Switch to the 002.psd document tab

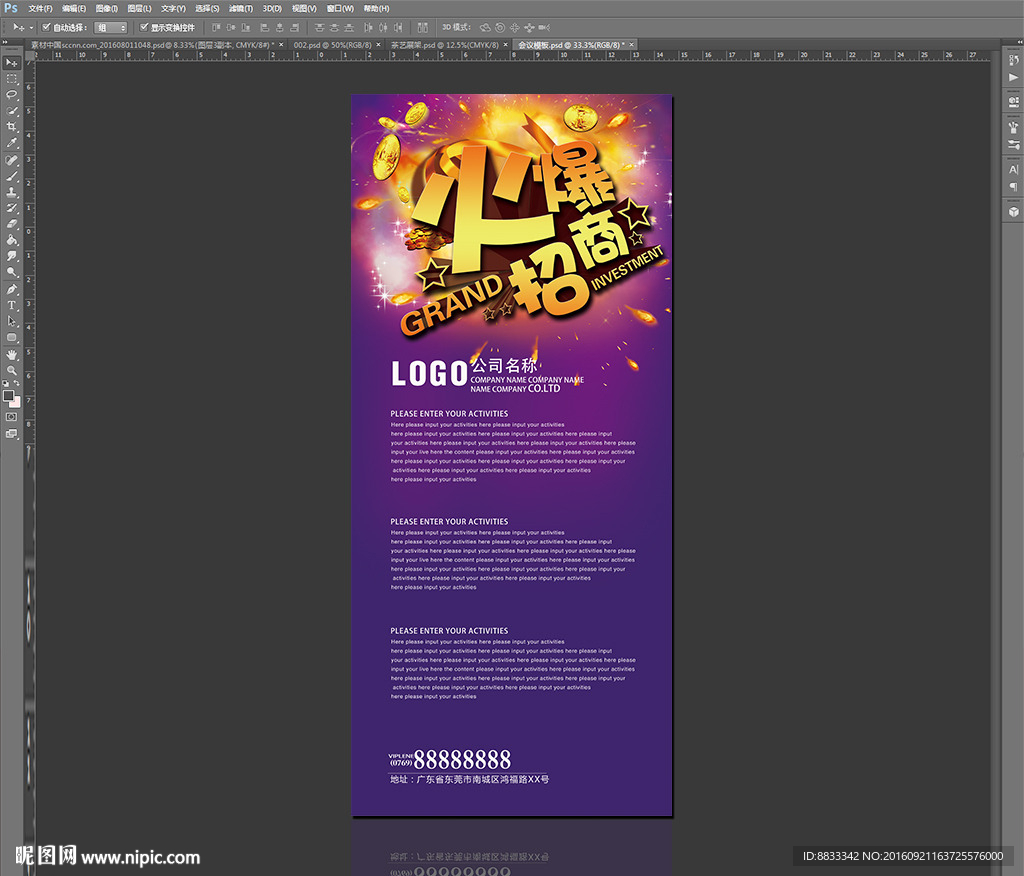[332, 45]
